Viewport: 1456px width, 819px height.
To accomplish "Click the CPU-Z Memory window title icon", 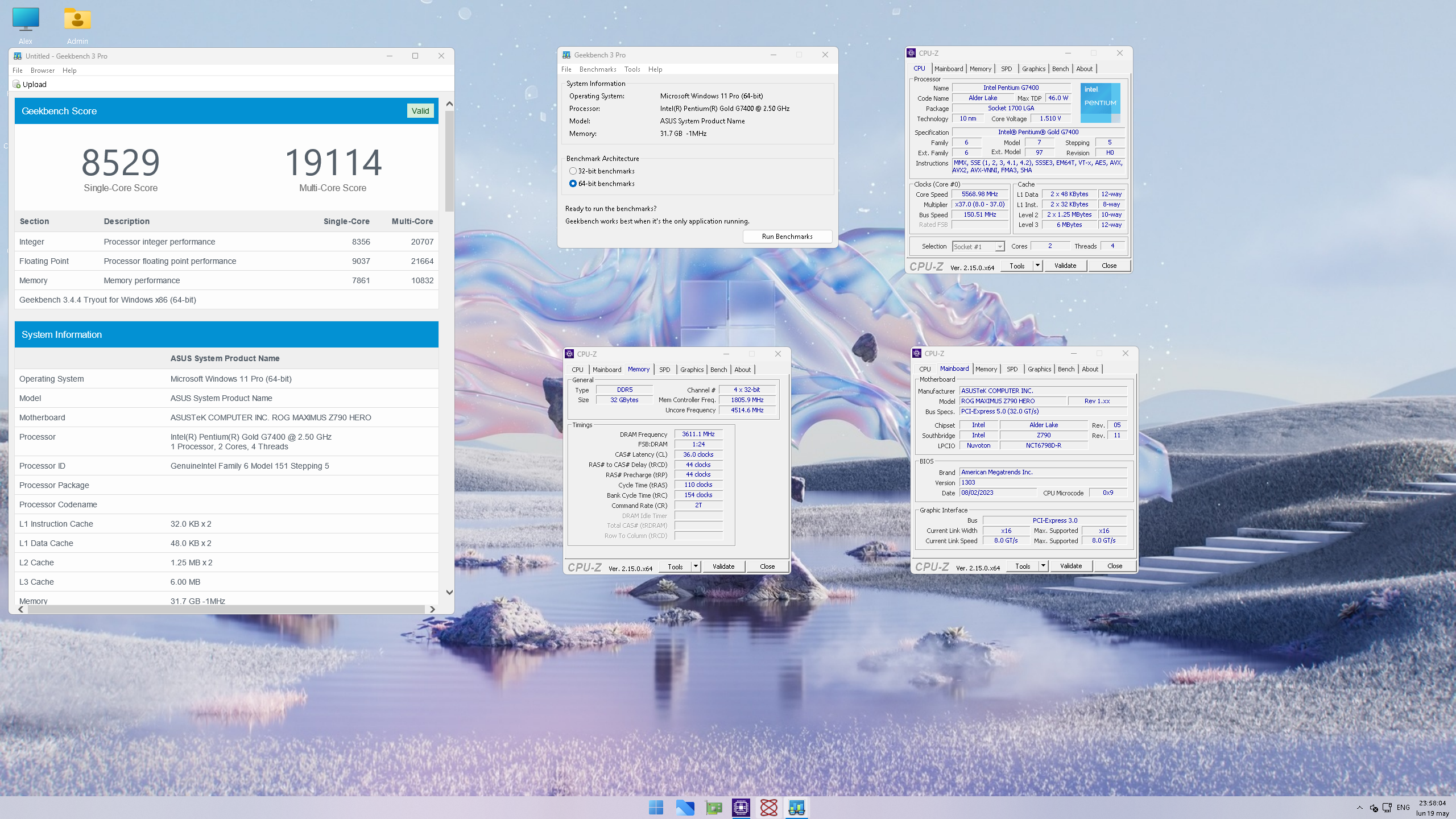I will pyautogui.click(x=569, y=354).
